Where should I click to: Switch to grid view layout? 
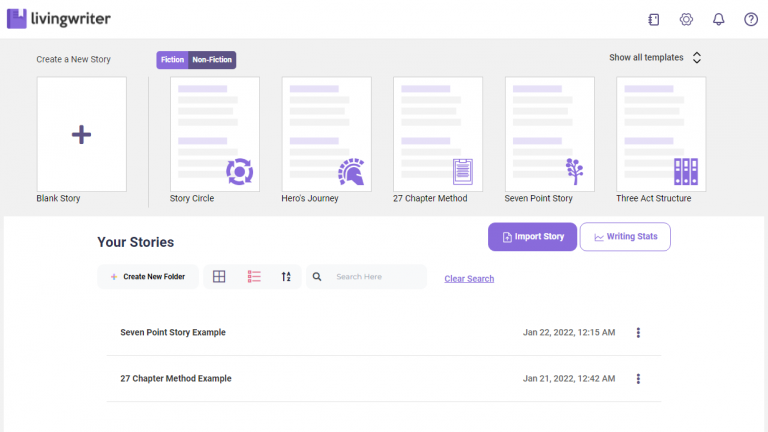tap(219, 277)
